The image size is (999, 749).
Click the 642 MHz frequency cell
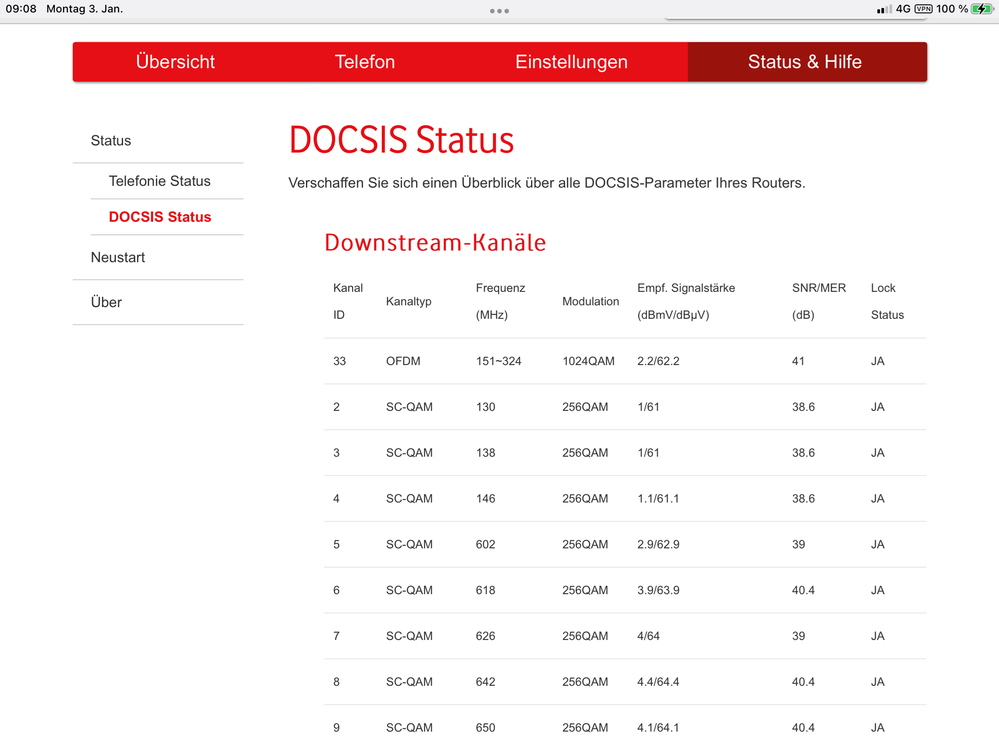485,682
